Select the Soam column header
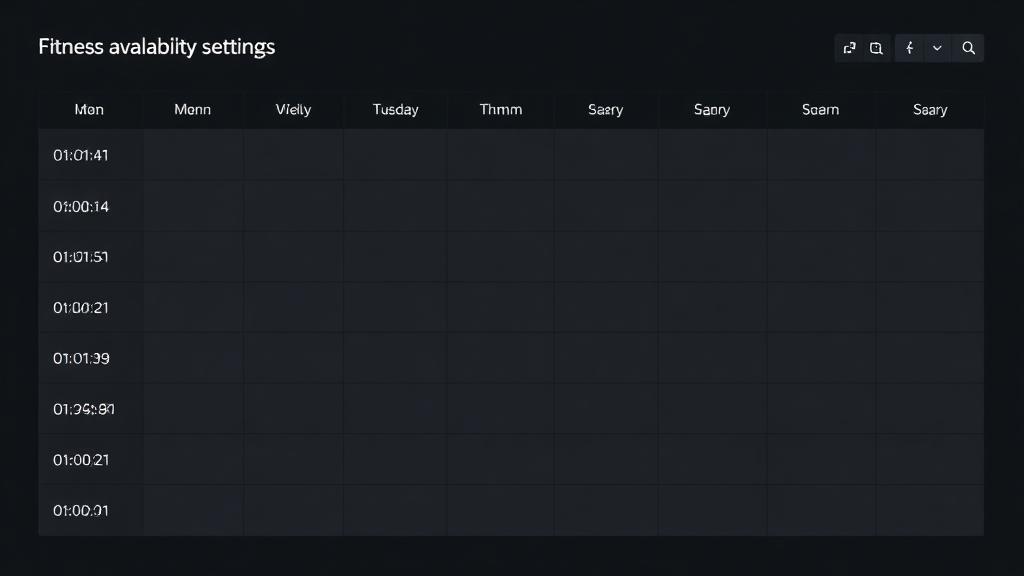Viewport: 1024px width, 576px height. pyautogui.click(x=820, y=109)
